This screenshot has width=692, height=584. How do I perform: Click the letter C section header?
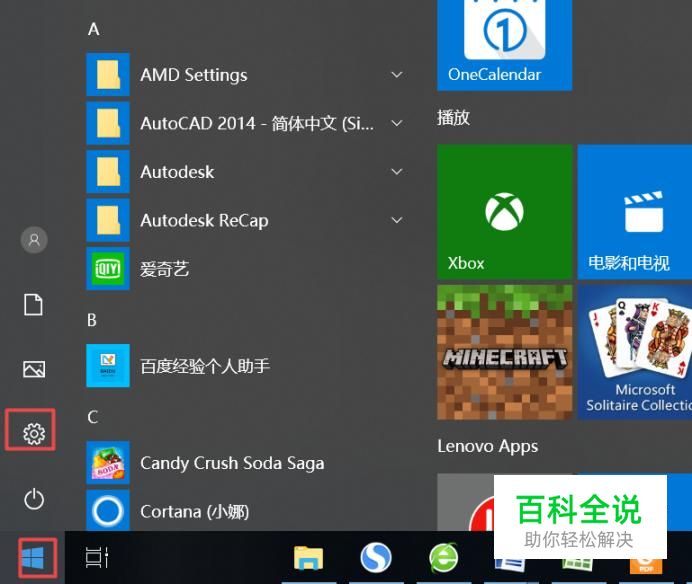pyautogui.click(x=93, y=417)
